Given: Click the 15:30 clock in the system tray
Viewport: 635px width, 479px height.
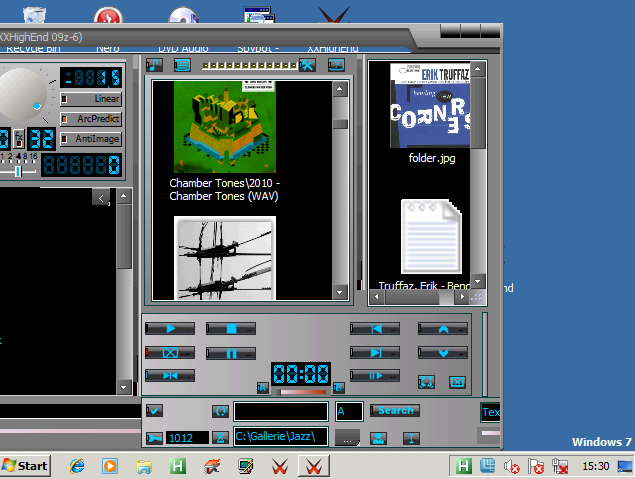Looking at the screenshot, I should click(x=596, y=466).
